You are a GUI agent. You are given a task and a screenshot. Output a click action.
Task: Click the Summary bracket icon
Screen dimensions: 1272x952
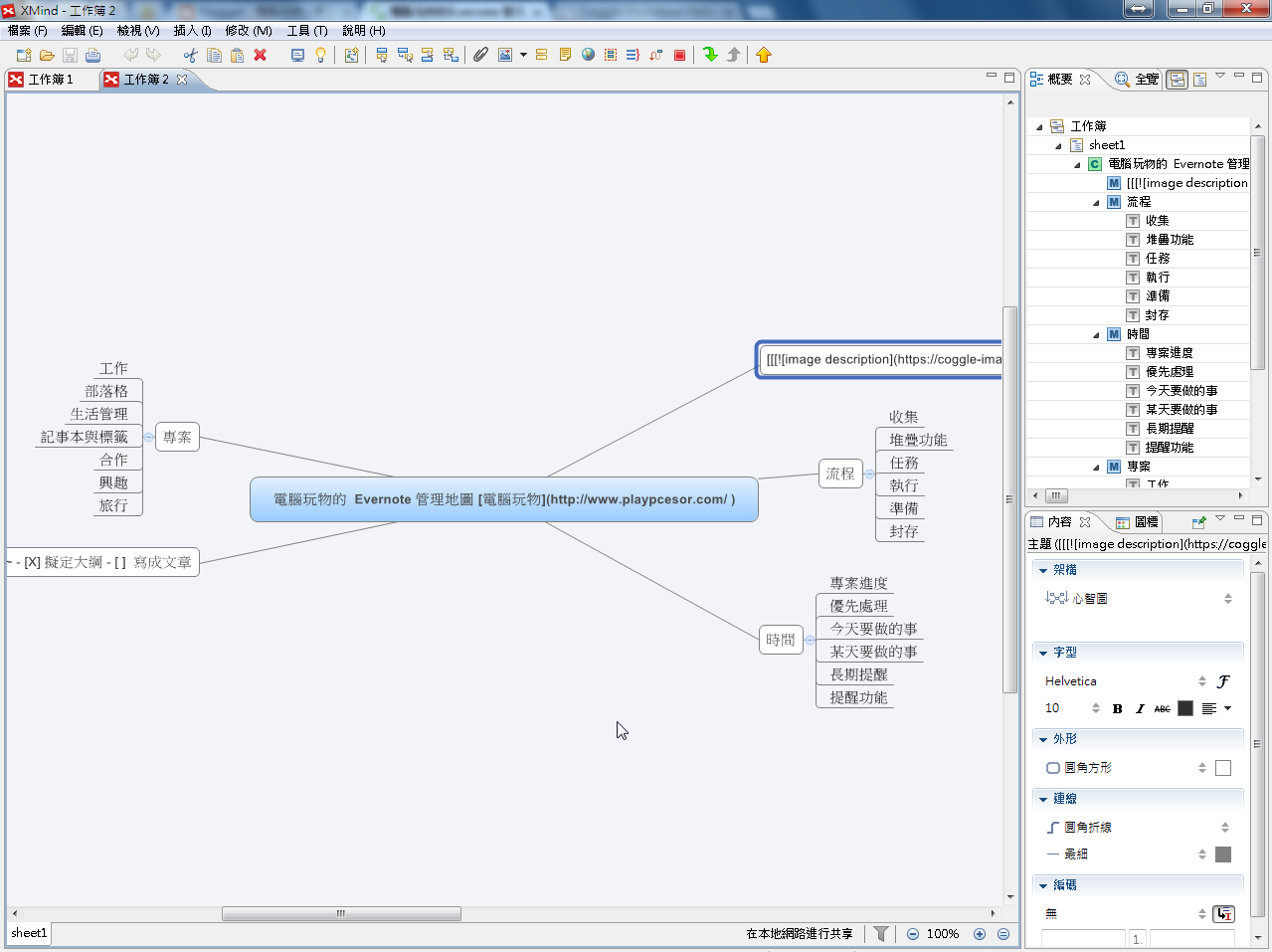pos(634,55)
